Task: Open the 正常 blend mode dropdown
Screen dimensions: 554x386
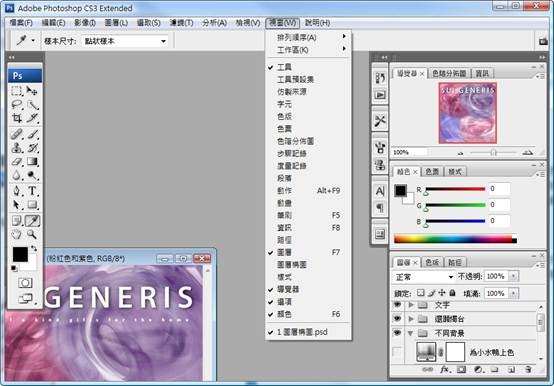Action: tap(423, 277)
